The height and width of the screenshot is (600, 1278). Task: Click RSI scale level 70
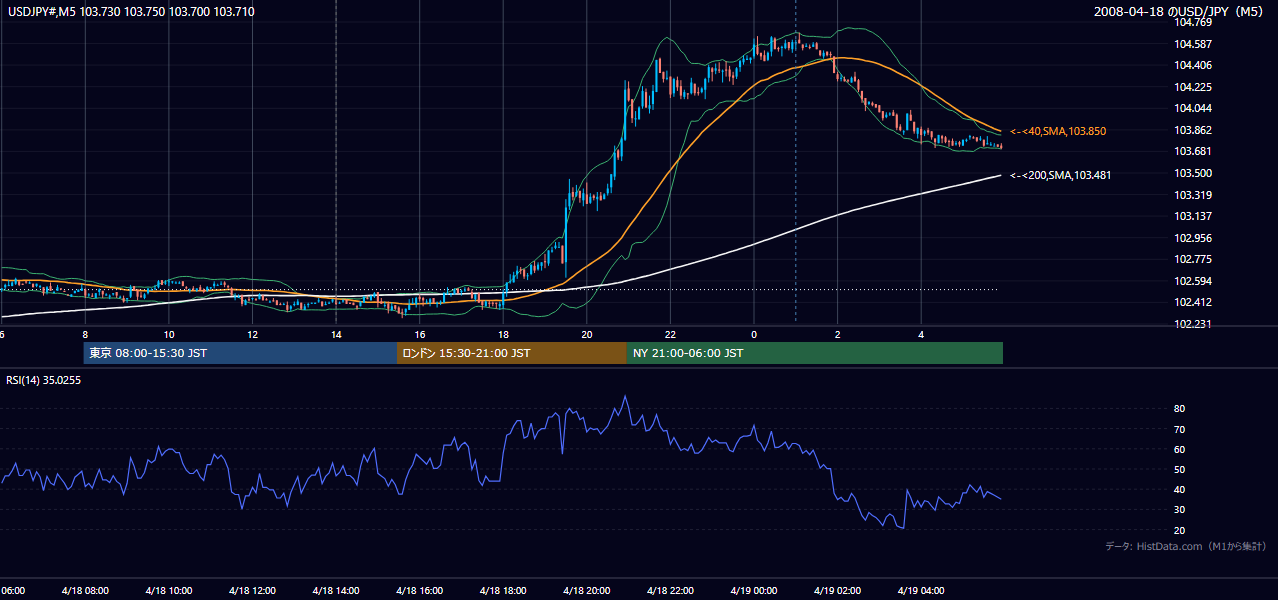click(x=1180, y=429)
